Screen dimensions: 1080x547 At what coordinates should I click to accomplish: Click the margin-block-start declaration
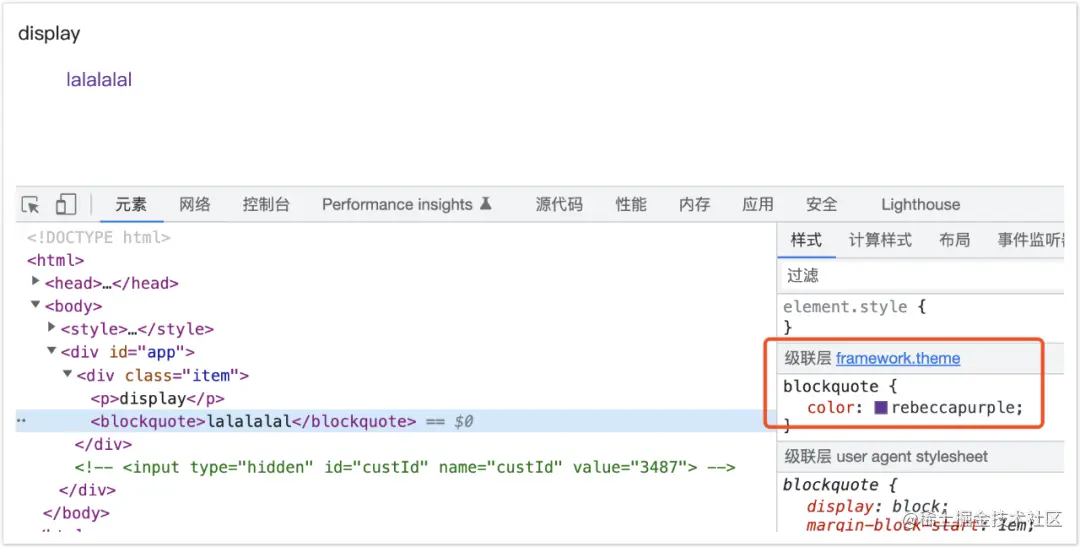tap(920, 525)
